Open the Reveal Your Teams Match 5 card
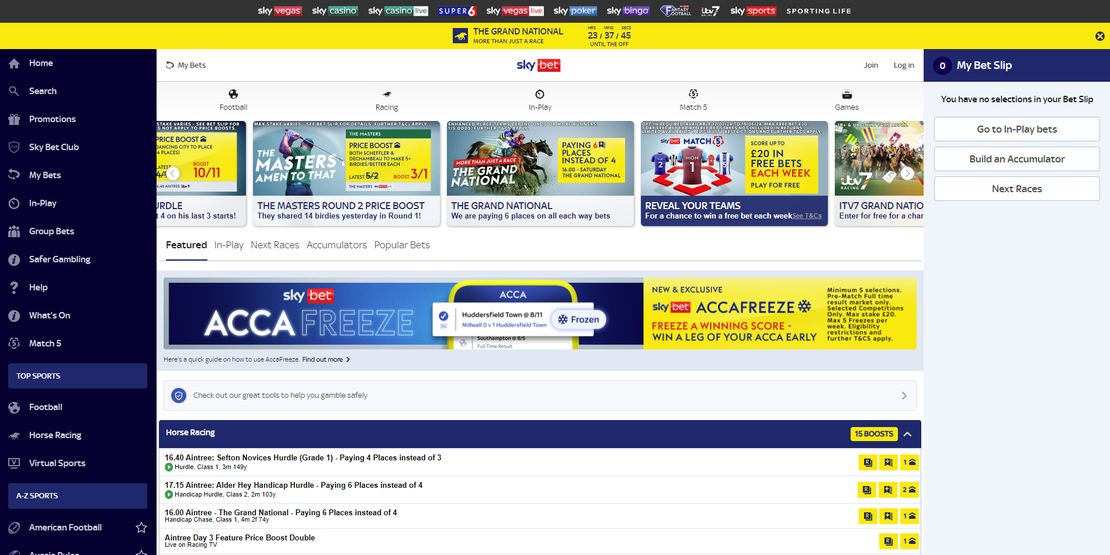 tap(734, 173)
